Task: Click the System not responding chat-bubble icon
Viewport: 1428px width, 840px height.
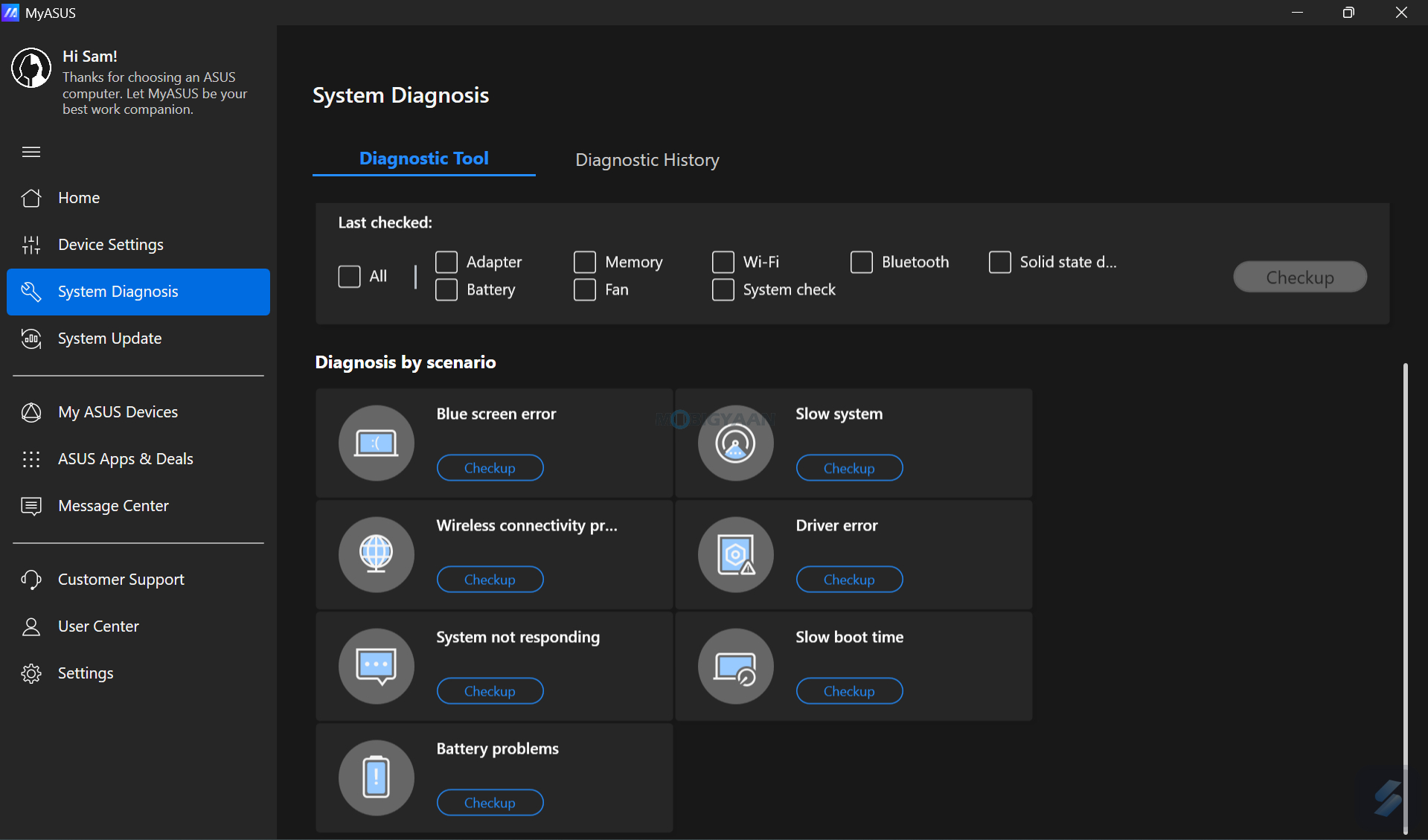Action: [x=377, y=667]
